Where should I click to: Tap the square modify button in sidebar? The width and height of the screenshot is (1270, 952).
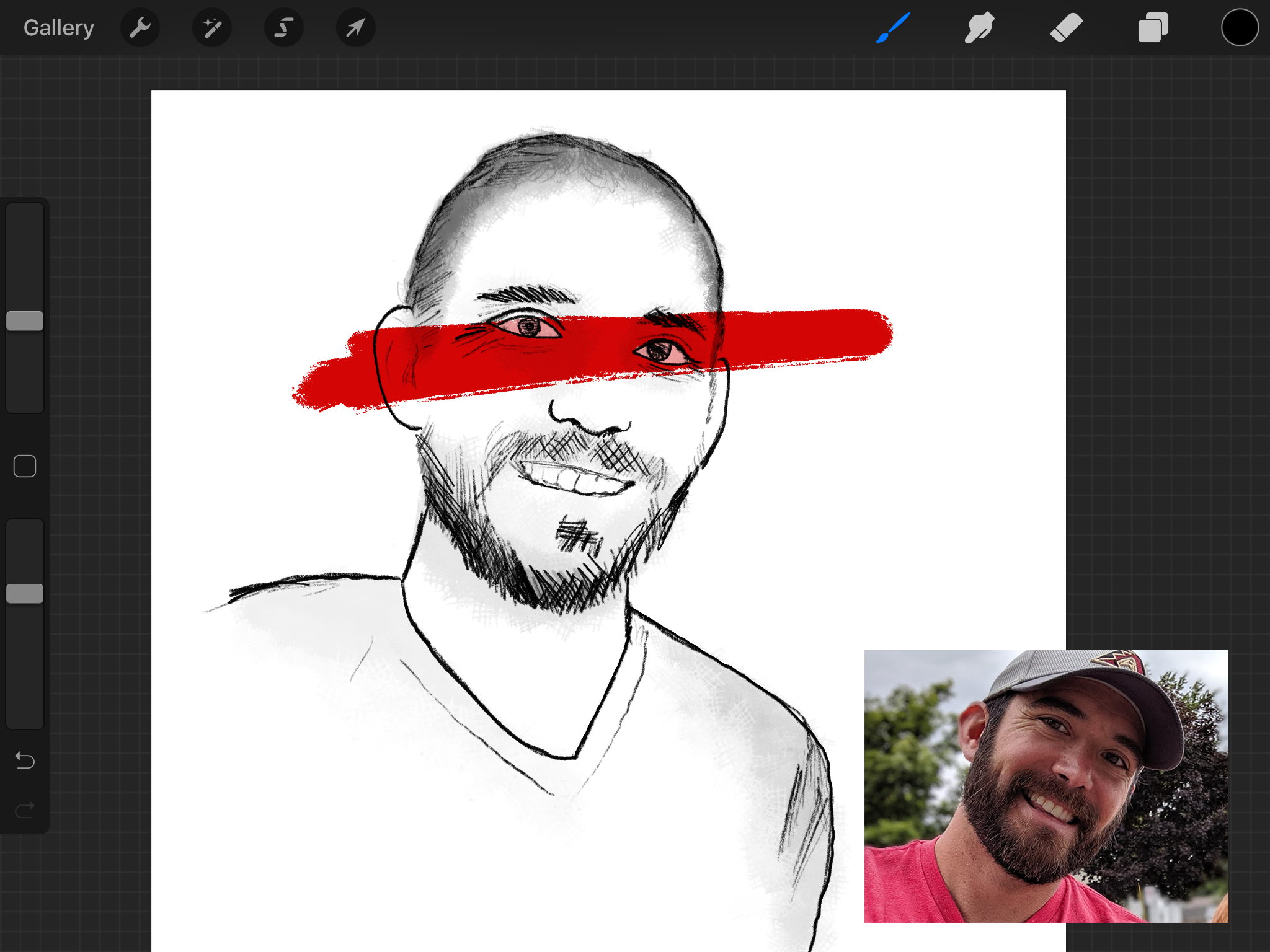(x=25, y=466)
